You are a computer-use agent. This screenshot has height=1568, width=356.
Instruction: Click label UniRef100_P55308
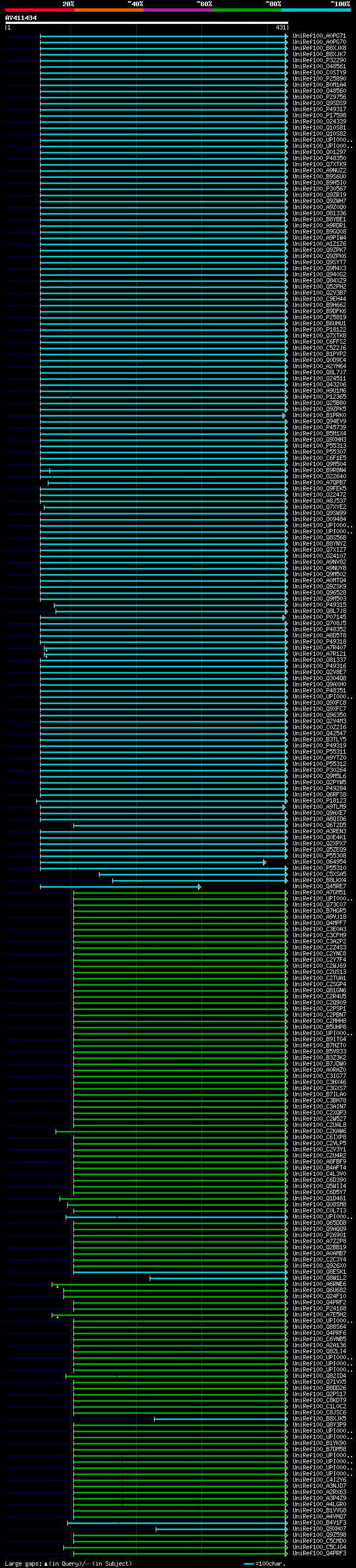319,856
